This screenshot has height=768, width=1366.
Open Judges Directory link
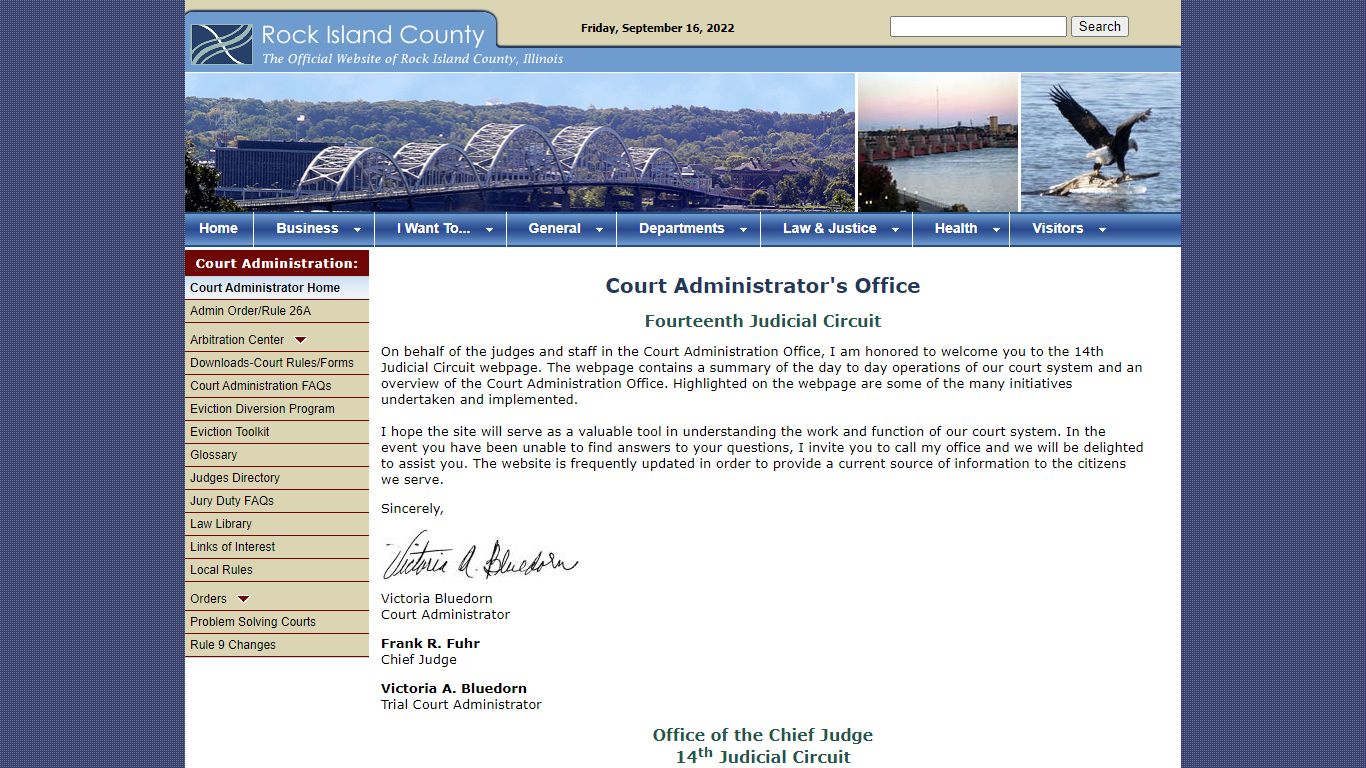(277, 478)
